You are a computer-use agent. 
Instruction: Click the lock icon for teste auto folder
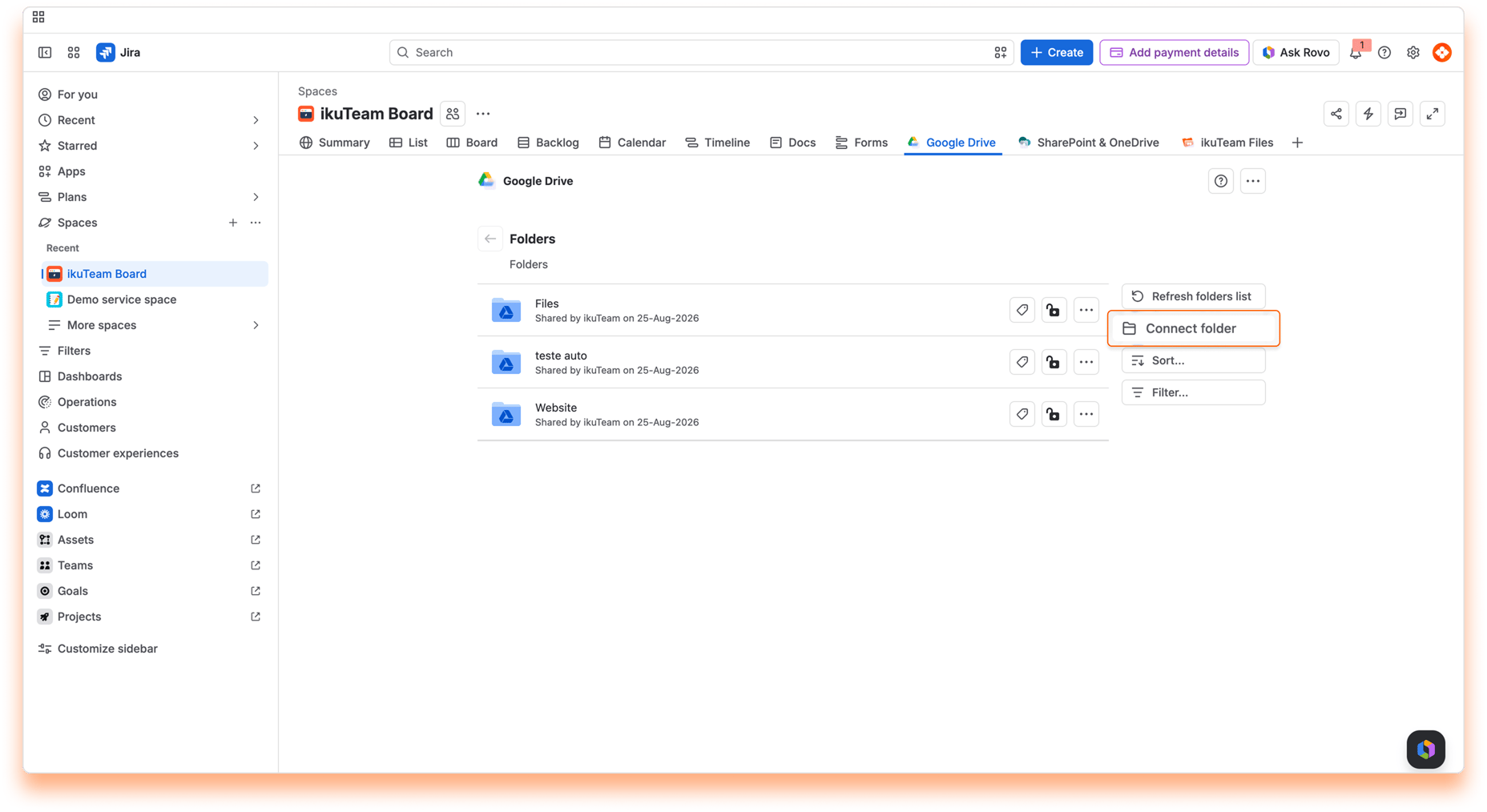tap(1054, 362)
